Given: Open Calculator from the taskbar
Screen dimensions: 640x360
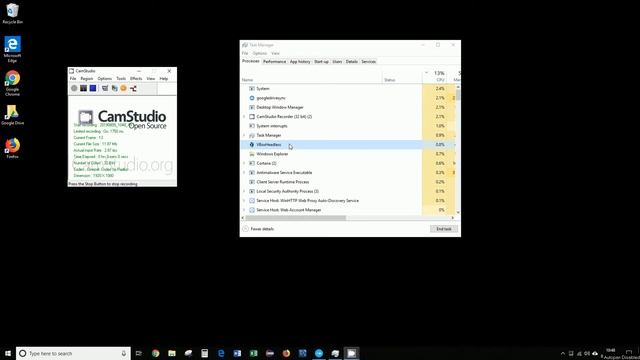Looking at the screenshot, I should click(204, 353).
